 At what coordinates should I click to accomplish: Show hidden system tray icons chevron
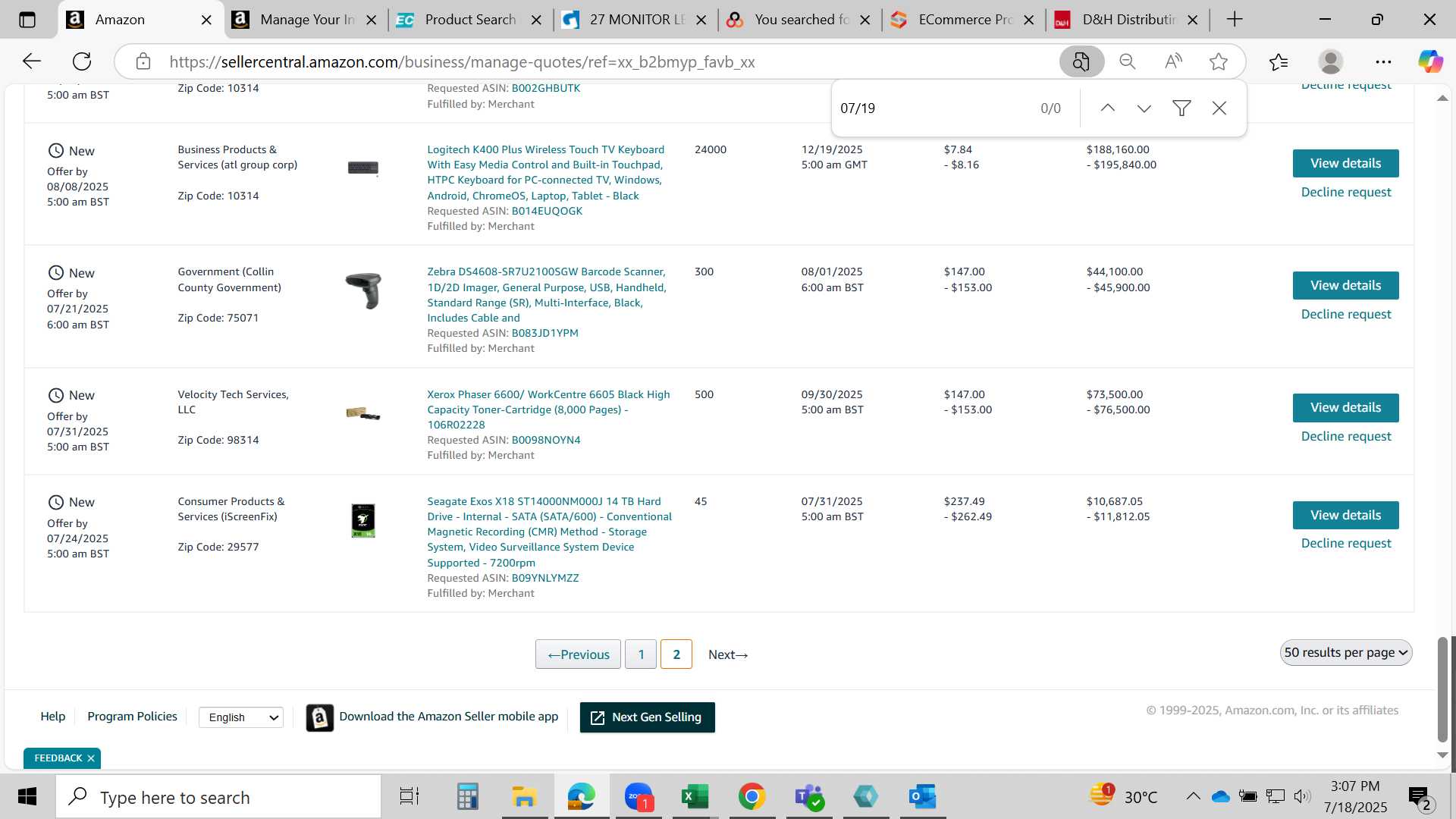1193,796
